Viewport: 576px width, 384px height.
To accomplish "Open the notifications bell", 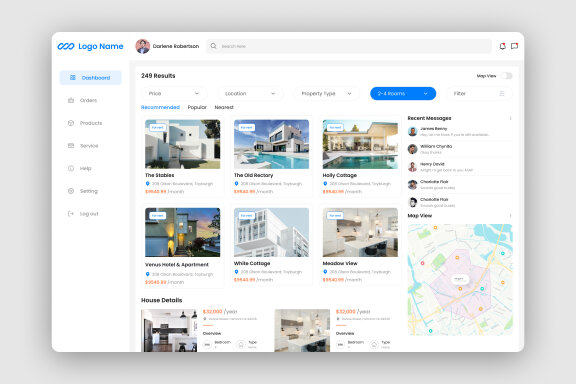I will [503, 46].
